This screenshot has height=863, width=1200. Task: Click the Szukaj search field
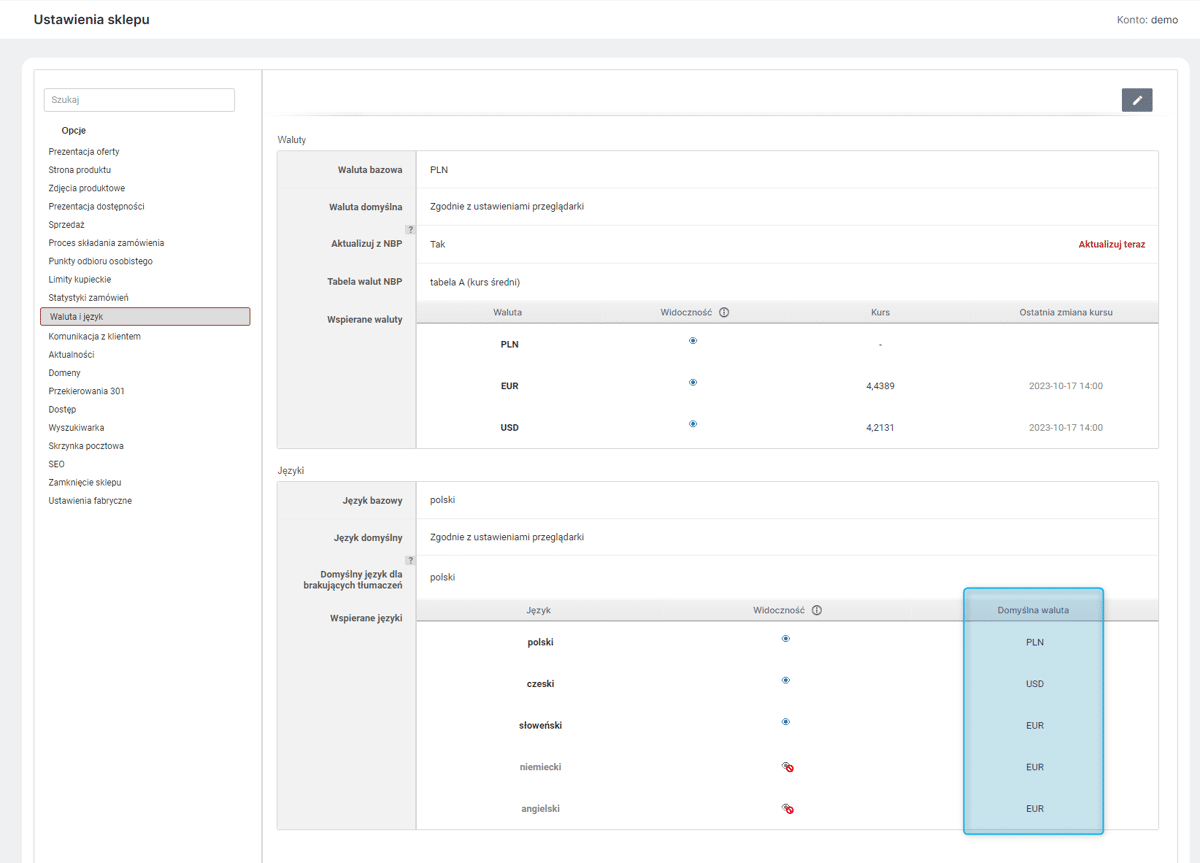(x=139, y=100)
